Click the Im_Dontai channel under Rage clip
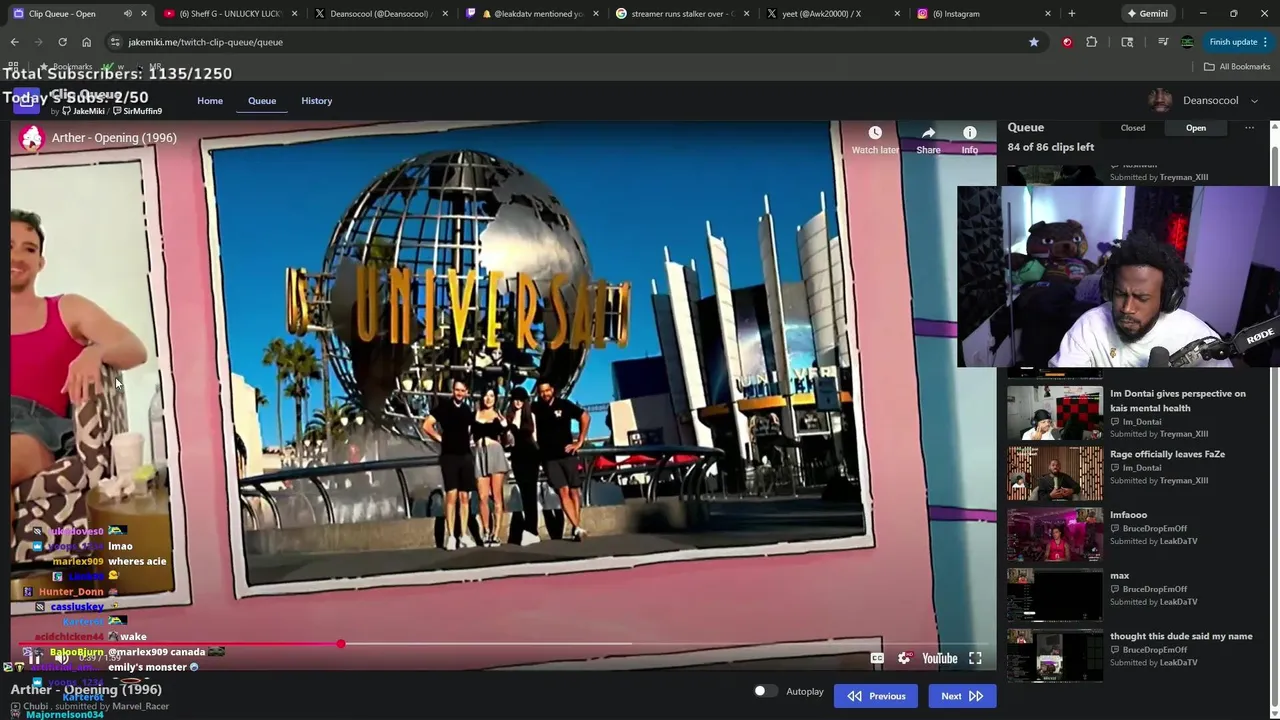The height and width of the screenshot is (720, 1280). click(1141, 468)
